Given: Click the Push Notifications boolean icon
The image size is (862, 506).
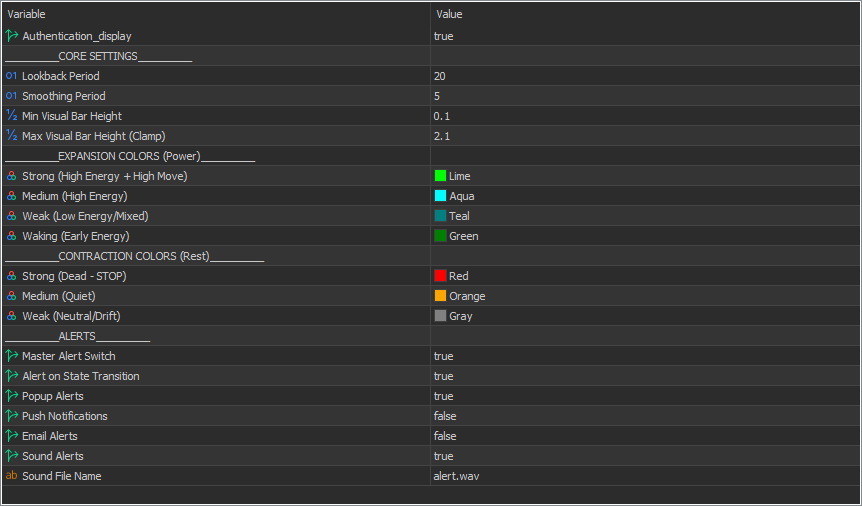Looking at the screenshot, I should (x=12, y=416).
